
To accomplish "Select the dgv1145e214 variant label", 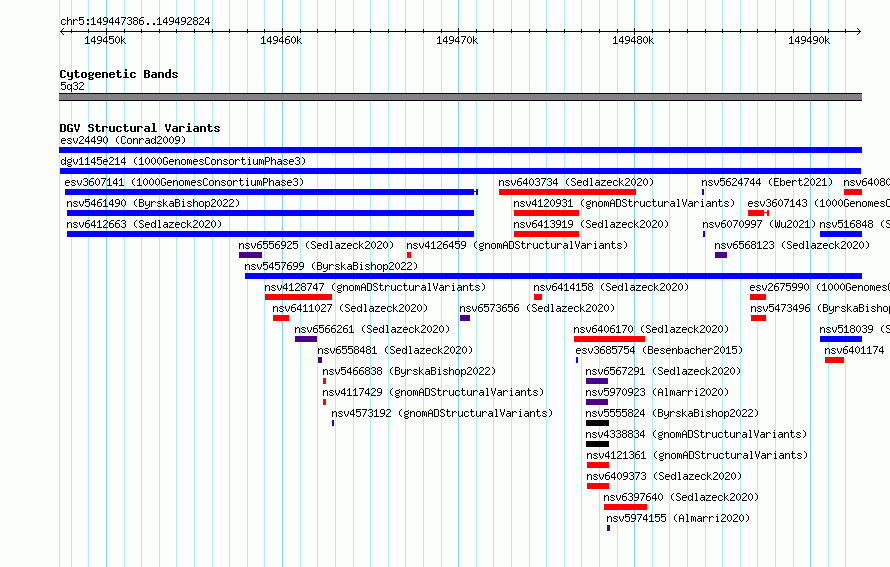I will pos(183,161).
